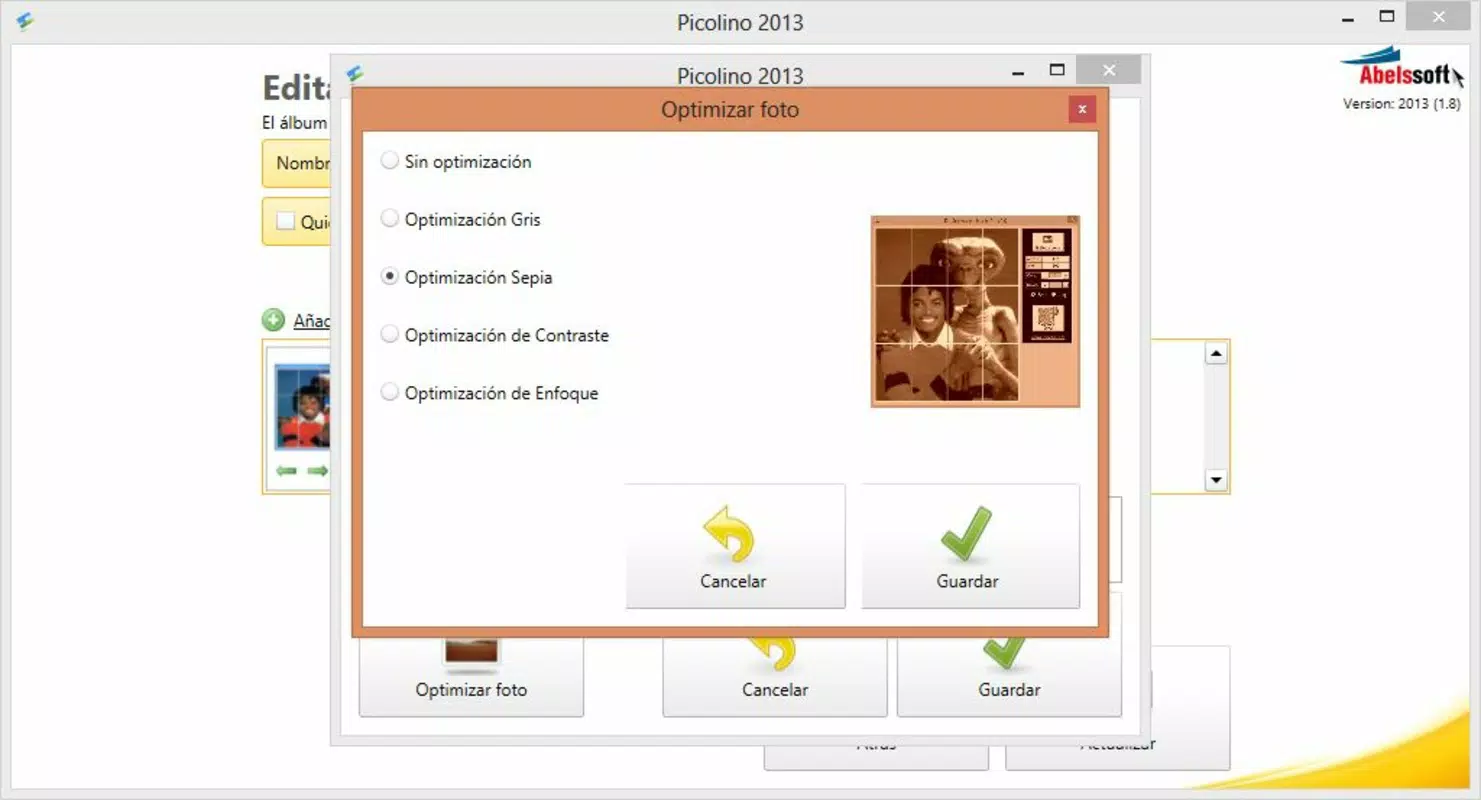
Task: Click the Picolino icon in the main title bar
Action: [x=25, y=21]
